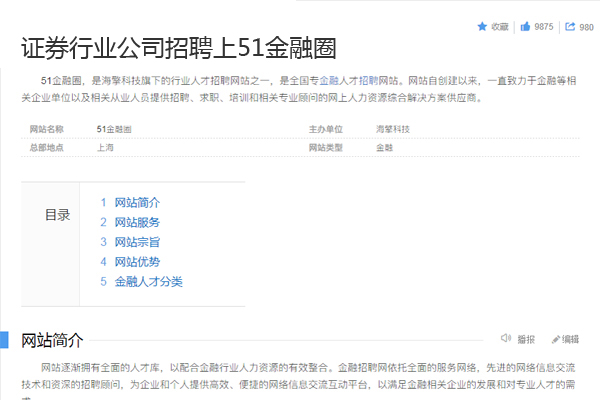600x400 pixels.
Task: Click the 网站名称 field label
Action: point(47,129)
